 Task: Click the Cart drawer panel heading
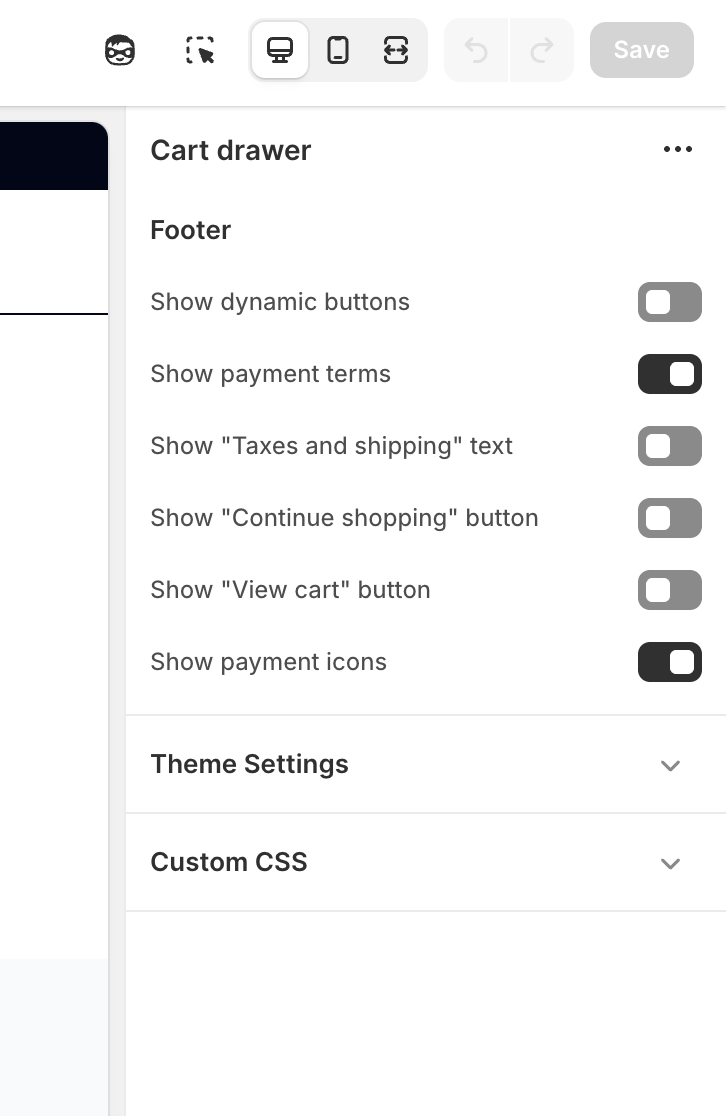point(231,150)
